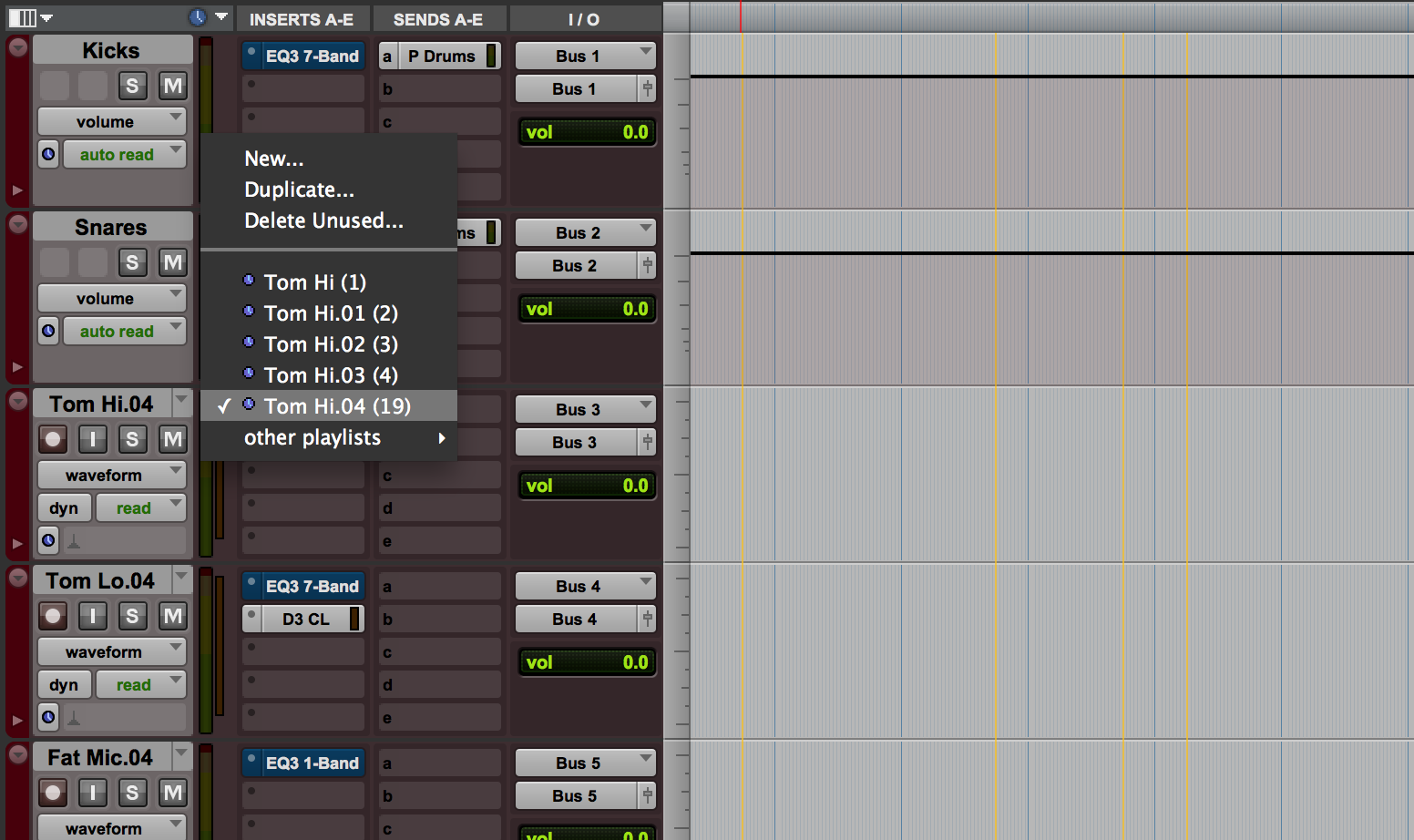This screenshot has height=840, width=1414.
Task: Mute the Snares track
Action: click(172, 262)
